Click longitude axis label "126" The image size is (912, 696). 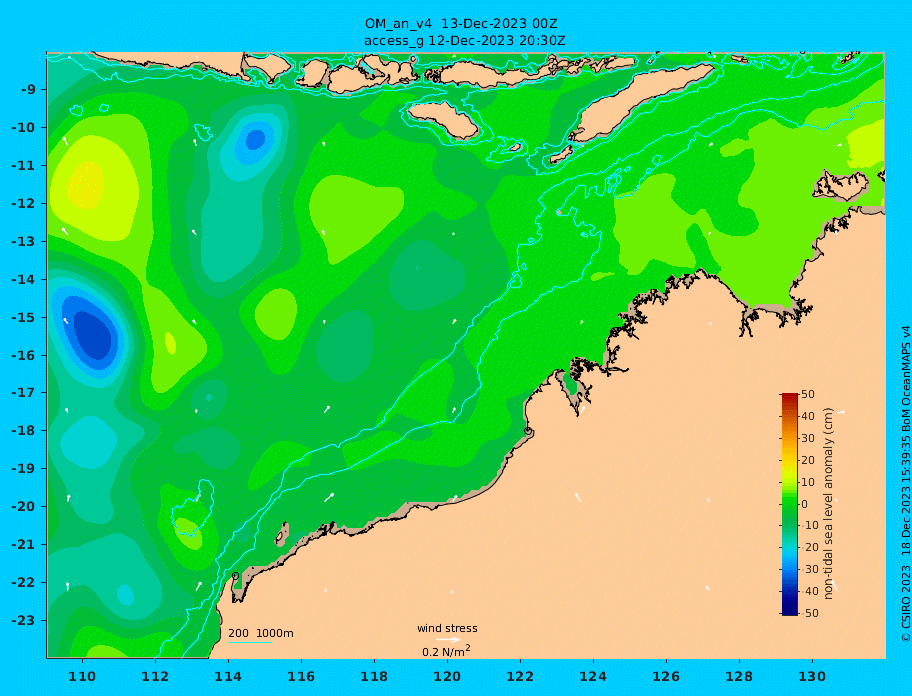pyautogui.click(x=666, y=676)
